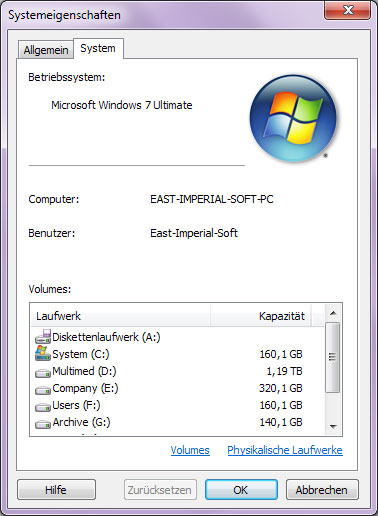Image resolution: width=378 pixels, height=516 pixels.
Task: Select the System tab
Action: [x=98, y=48]
